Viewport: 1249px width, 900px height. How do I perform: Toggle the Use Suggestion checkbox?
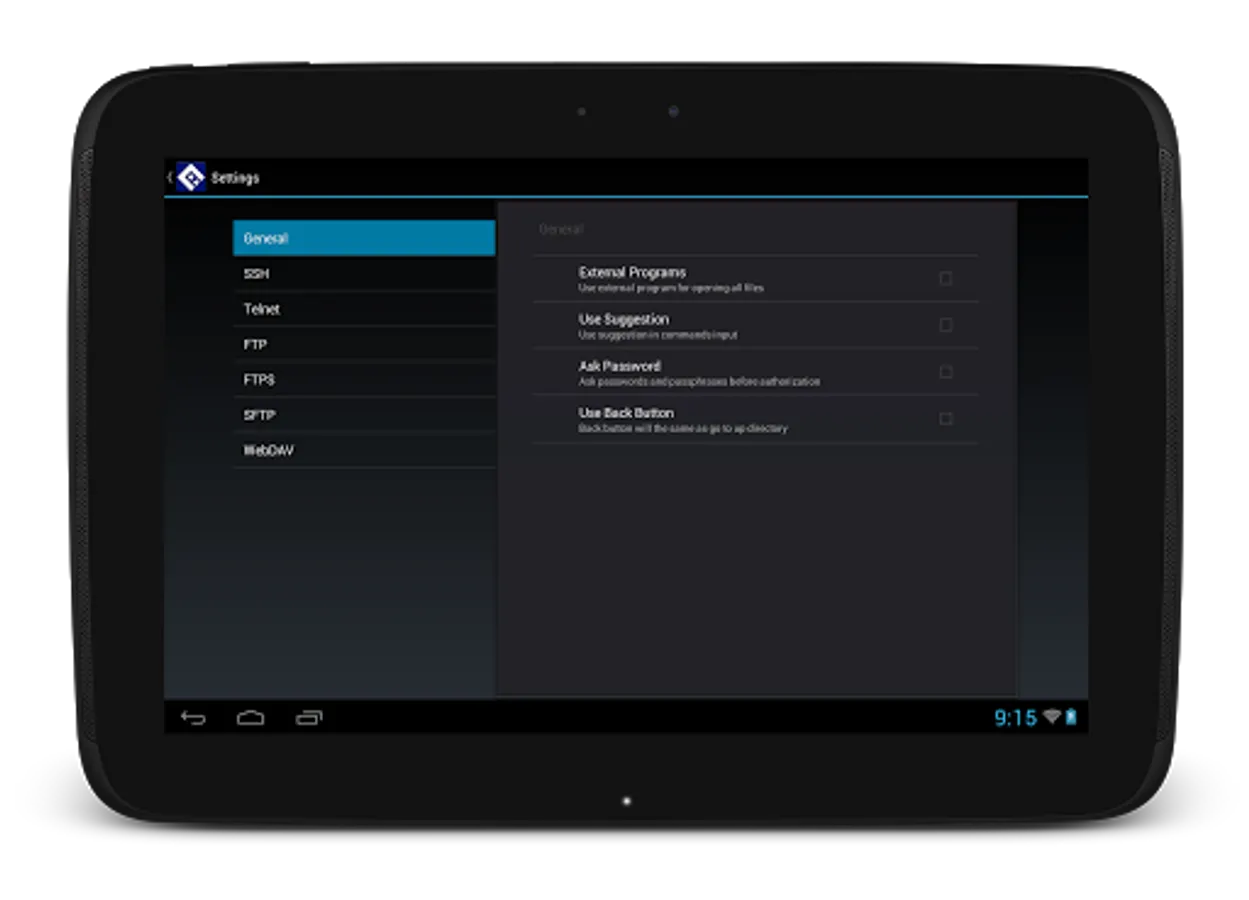945,325
